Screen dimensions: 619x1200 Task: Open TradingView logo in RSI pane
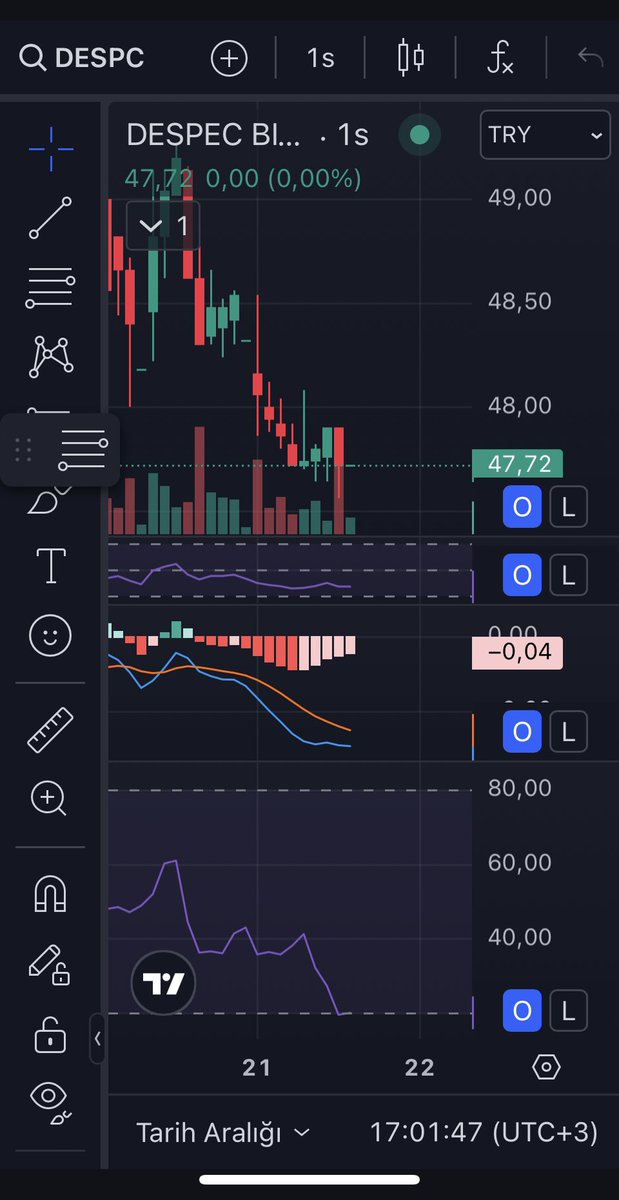[x=164, y=984]
